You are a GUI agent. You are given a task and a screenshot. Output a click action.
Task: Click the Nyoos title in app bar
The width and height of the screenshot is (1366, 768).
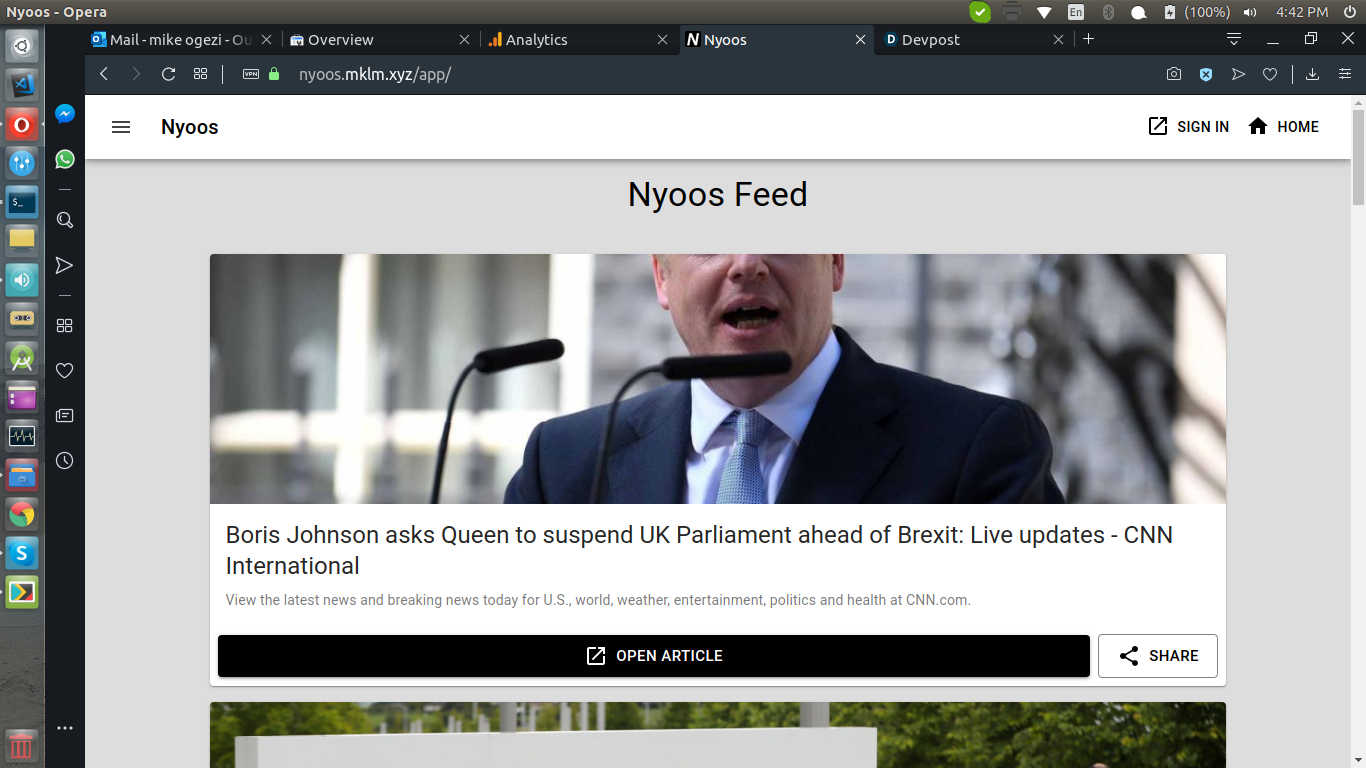coord(190,127)
